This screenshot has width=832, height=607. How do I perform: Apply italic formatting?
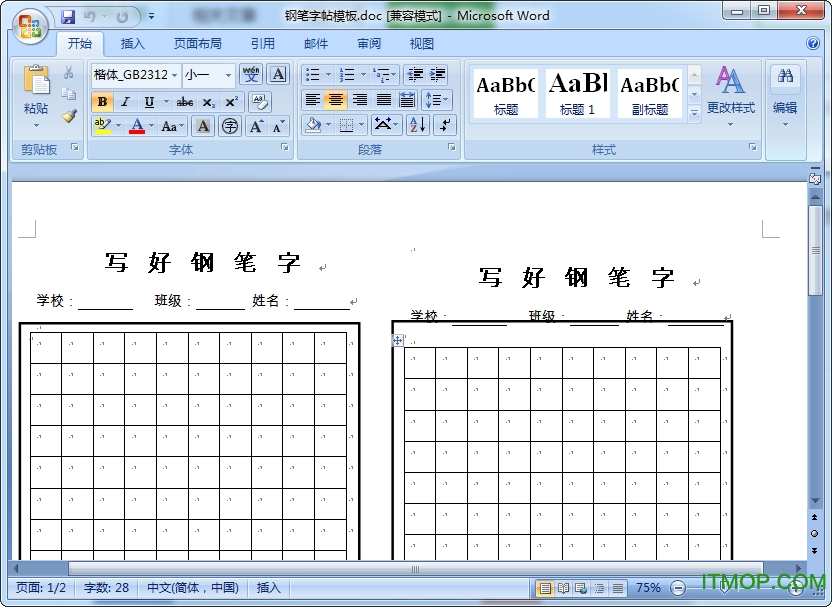pyautogui.click(x=125, y=101)
